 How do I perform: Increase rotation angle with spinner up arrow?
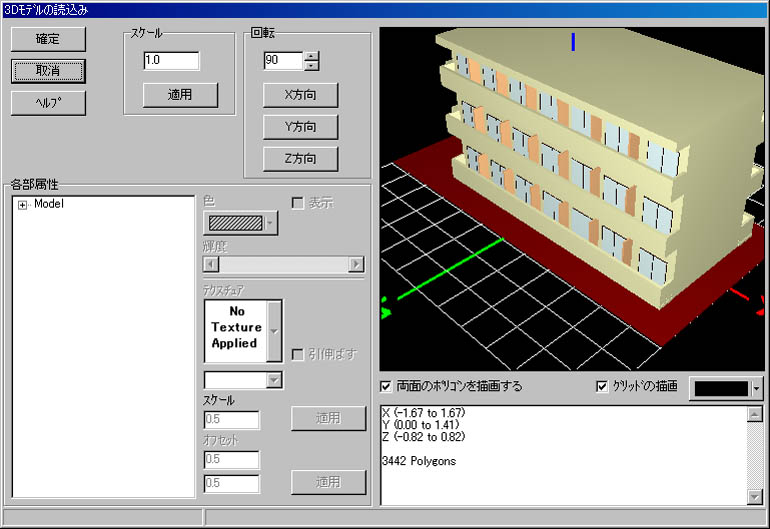311,56
